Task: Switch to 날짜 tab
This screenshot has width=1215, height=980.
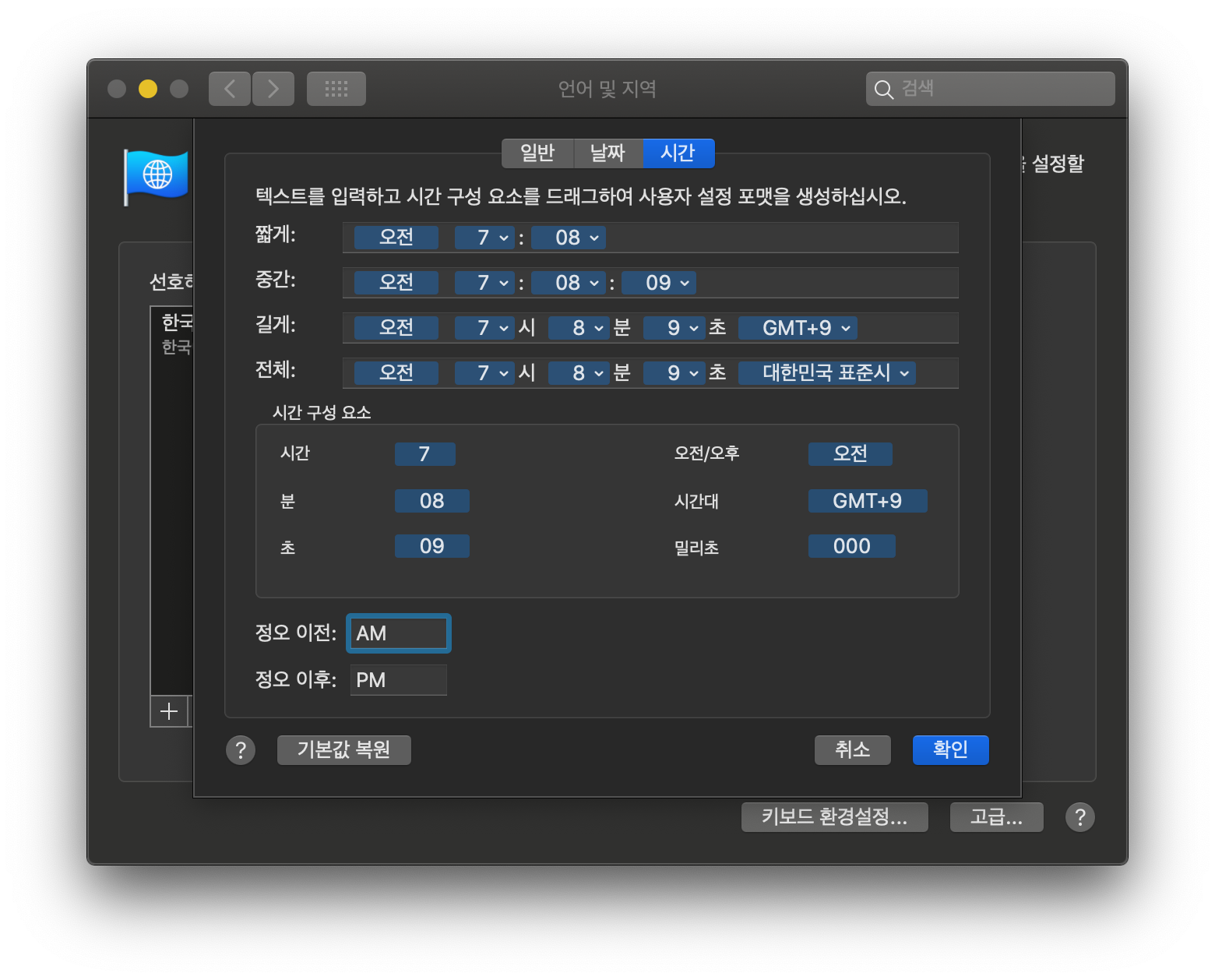Action: pyautogui.click(x=607, y=153)
